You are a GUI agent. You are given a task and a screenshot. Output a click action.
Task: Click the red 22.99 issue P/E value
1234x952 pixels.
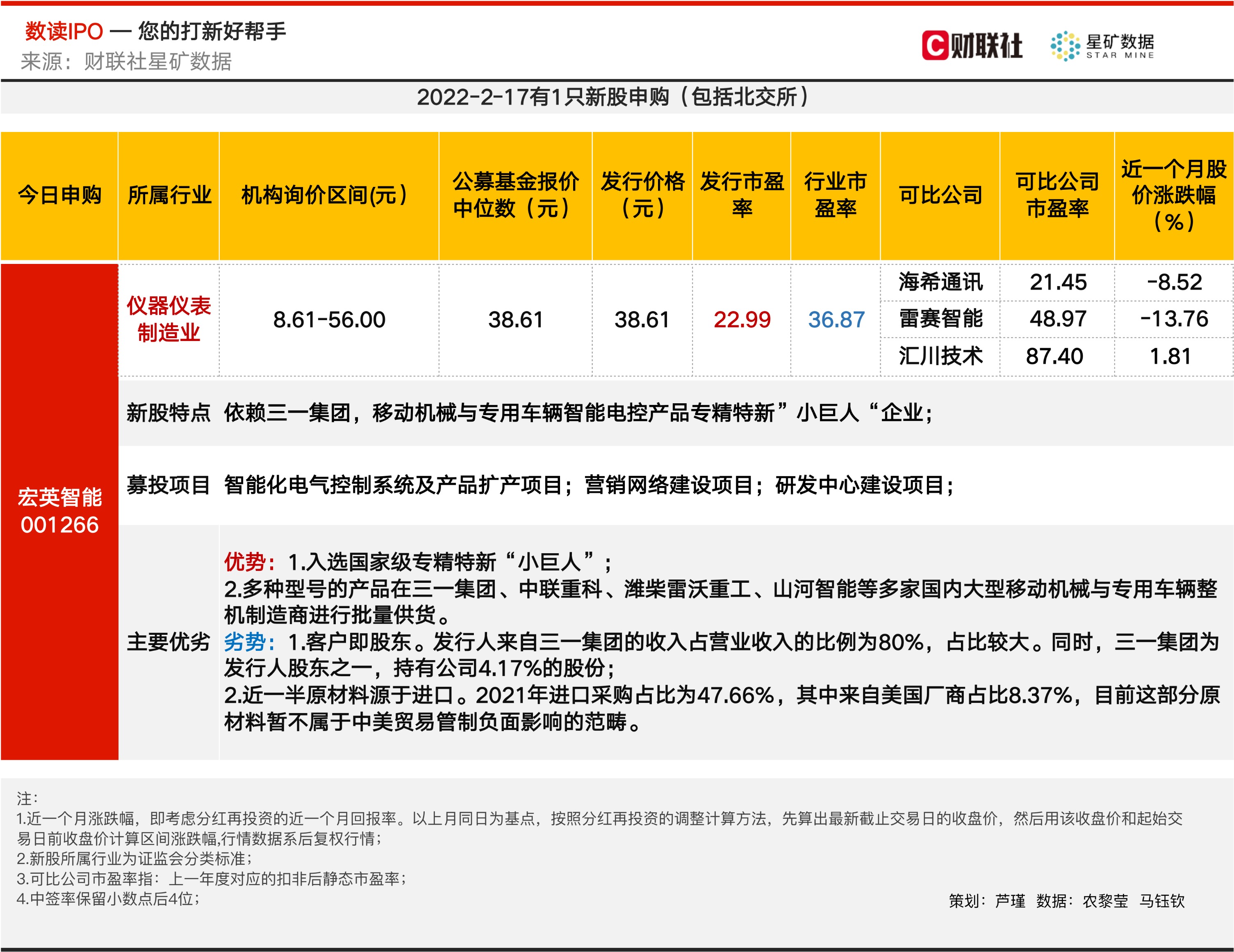pyautogui.click(x=741, y=320)
